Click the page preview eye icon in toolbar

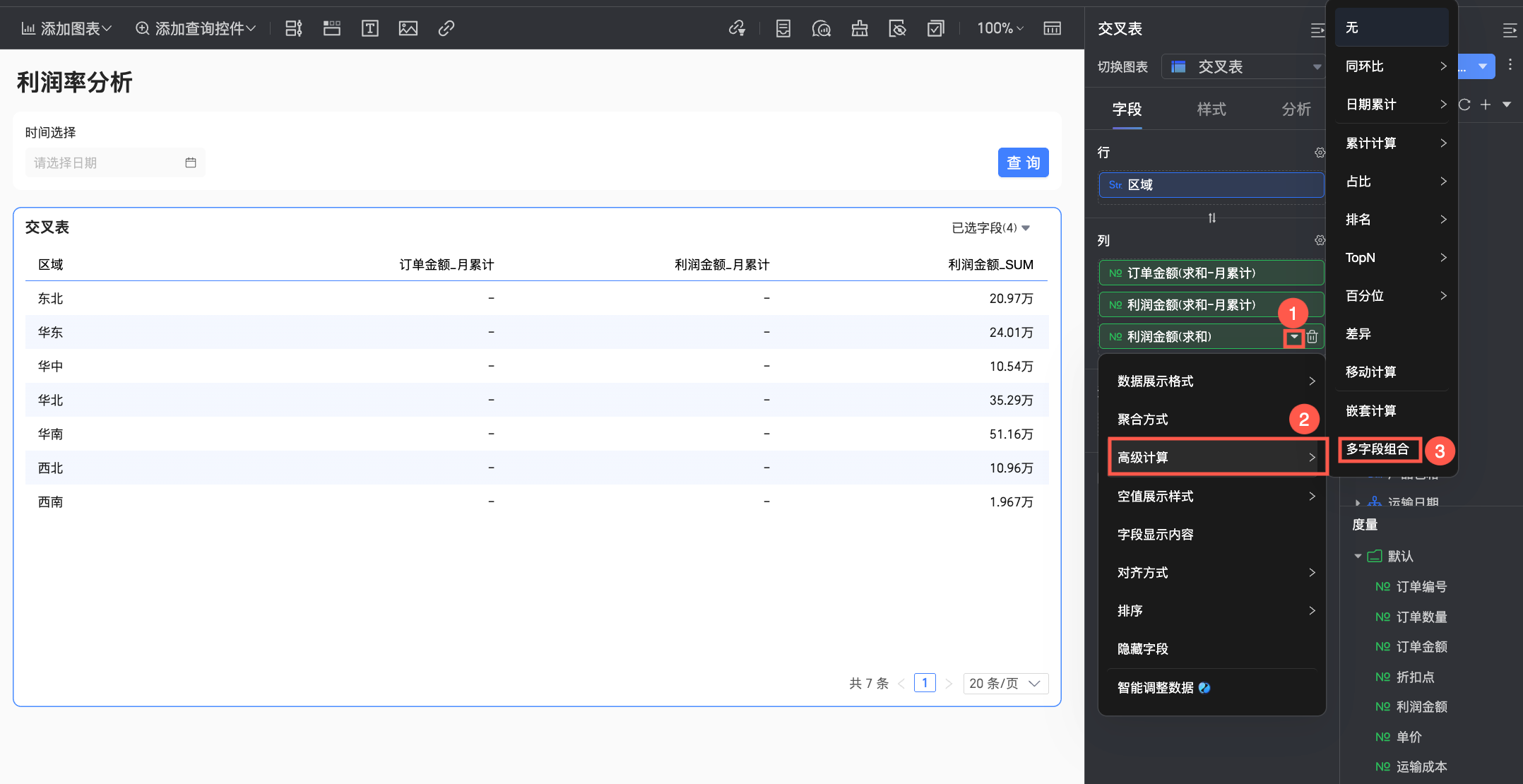click(x=897, y=28)
